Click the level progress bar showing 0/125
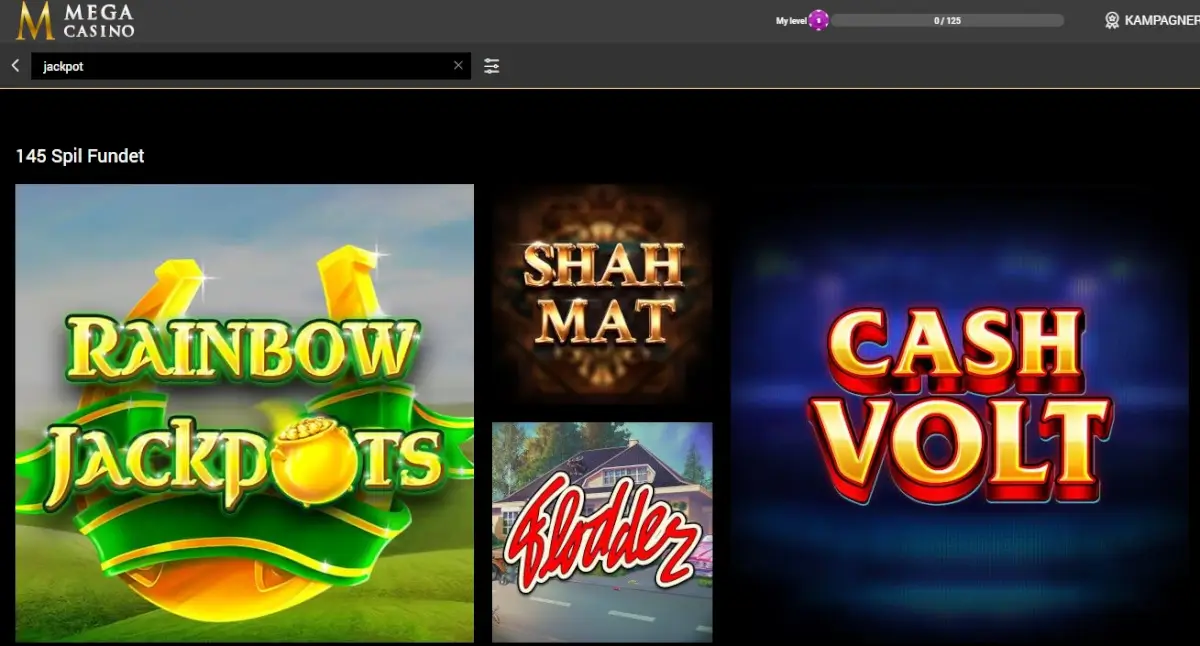This screenshot has height=646, width=1200. pos(950,19)
